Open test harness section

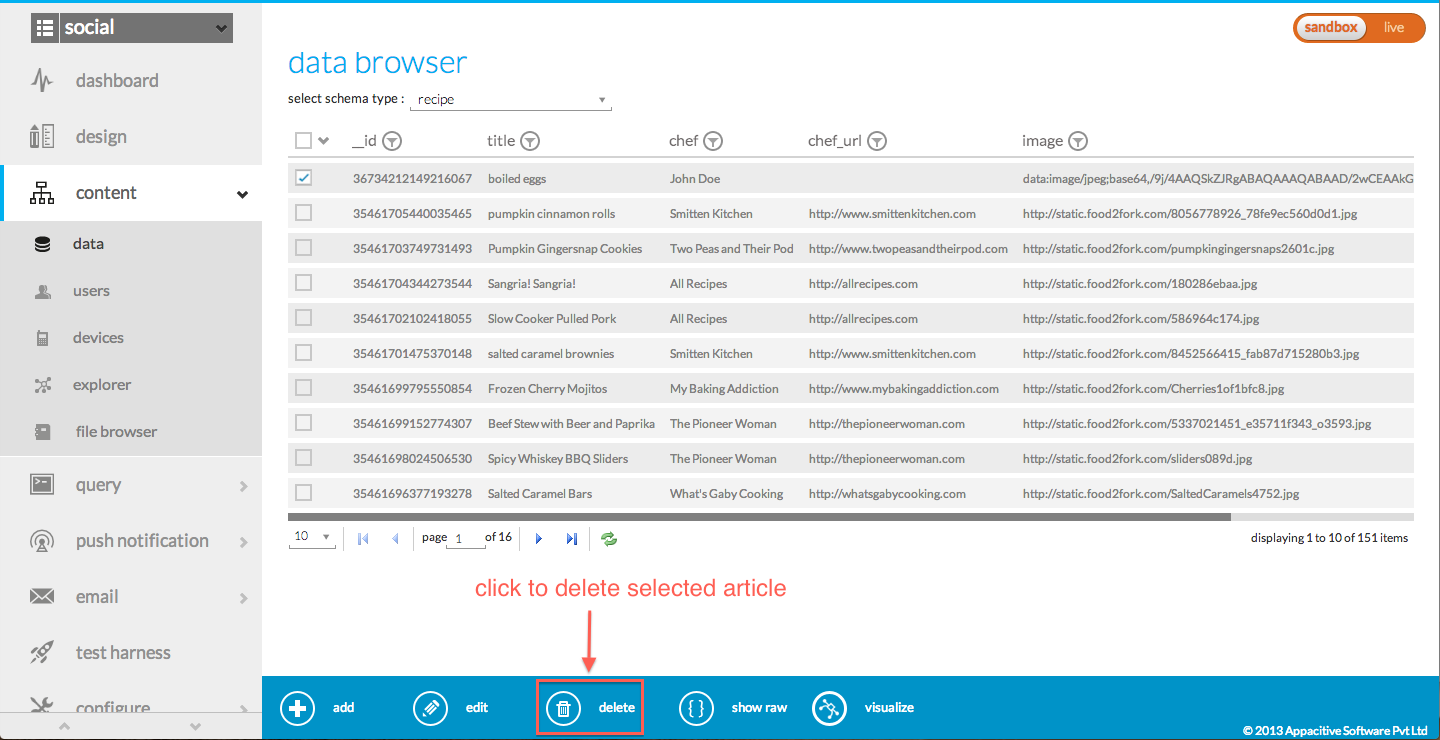[123, 653]
